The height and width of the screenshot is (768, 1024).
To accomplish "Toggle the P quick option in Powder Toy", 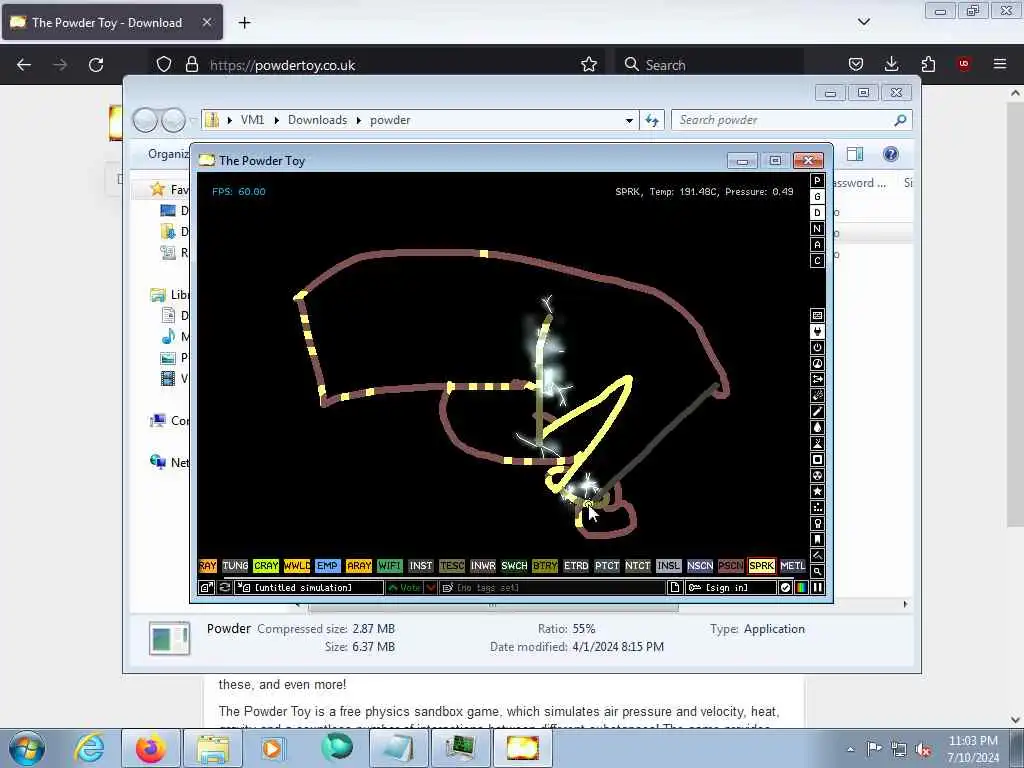I will pos(817,181).
